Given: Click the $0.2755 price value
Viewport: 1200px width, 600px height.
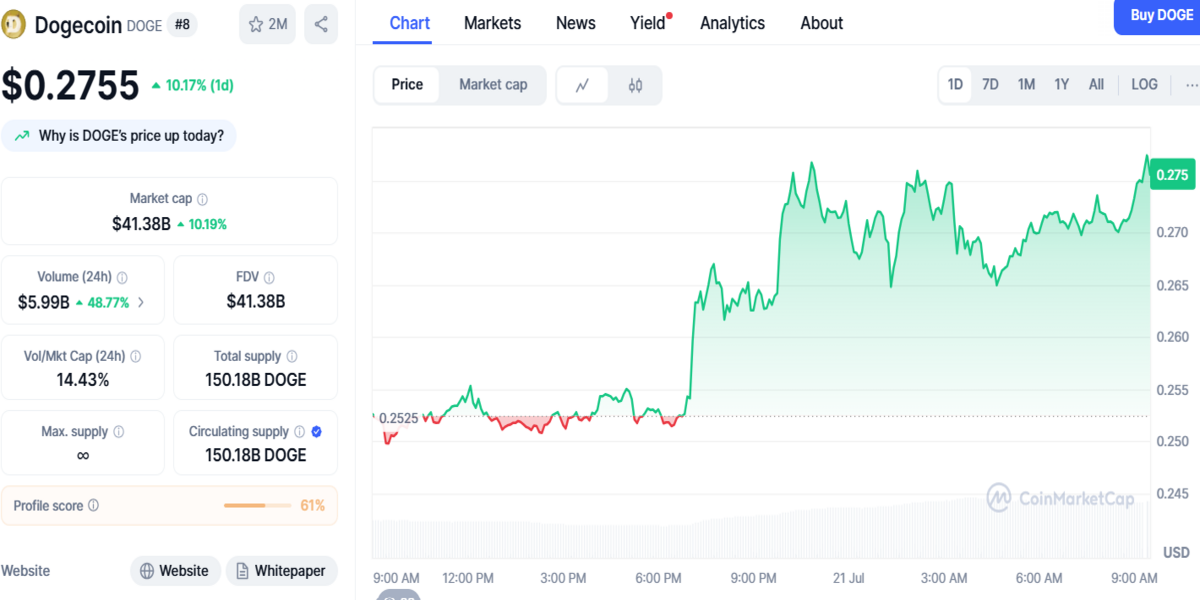Looking at the screenshot, I should click(x=70, y=86).
